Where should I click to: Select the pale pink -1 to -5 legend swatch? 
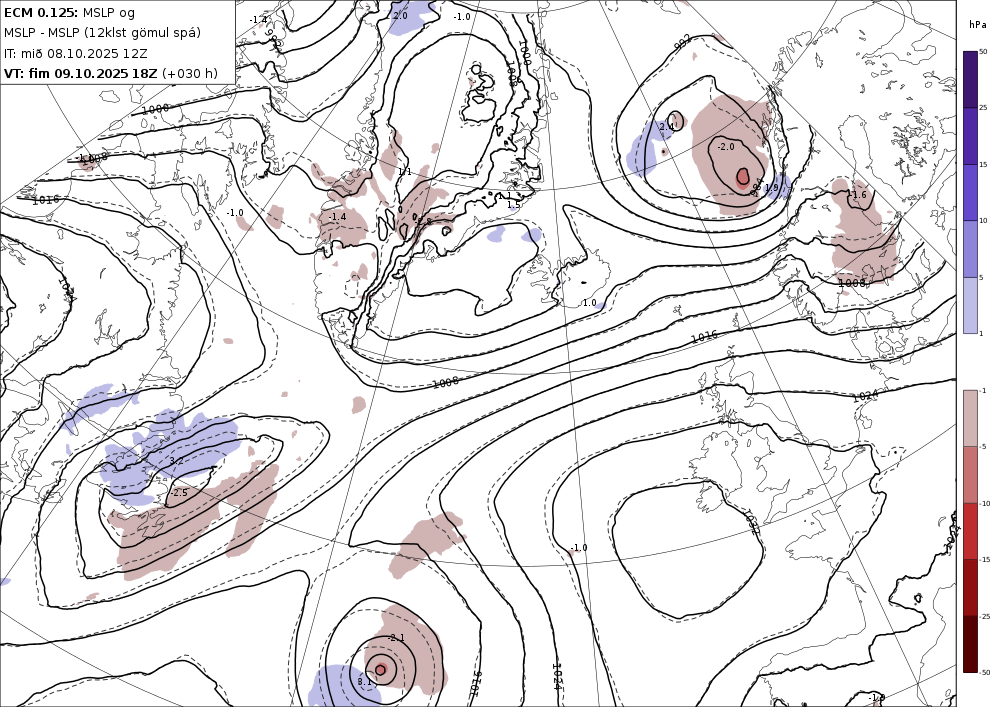click(969, 418)
